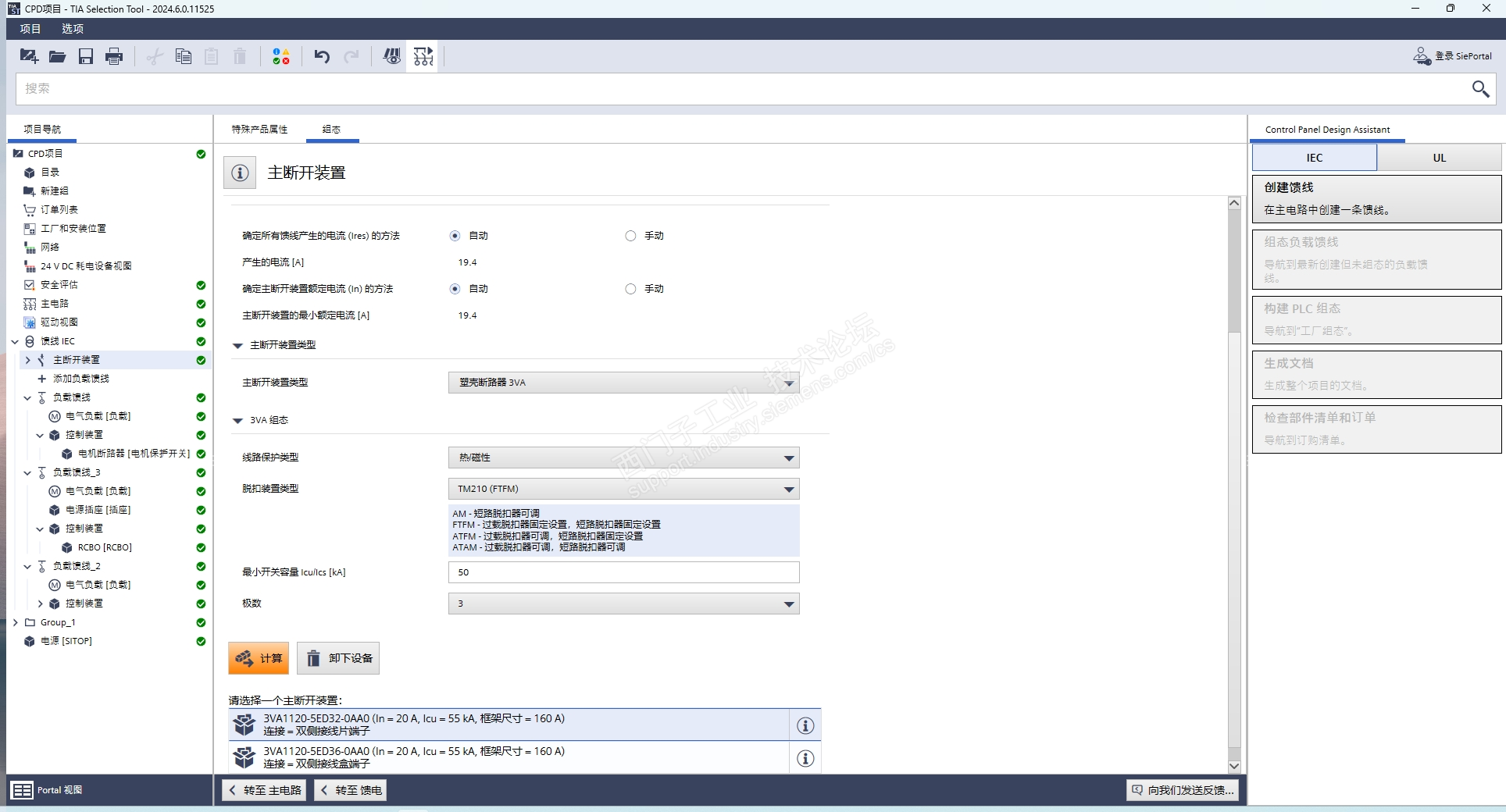This screenshot has width=1506, height=812.
Task: Select 电机断路器 [电机保护开关] tree item
Action: pyautogui.click(x=134, y=454)
